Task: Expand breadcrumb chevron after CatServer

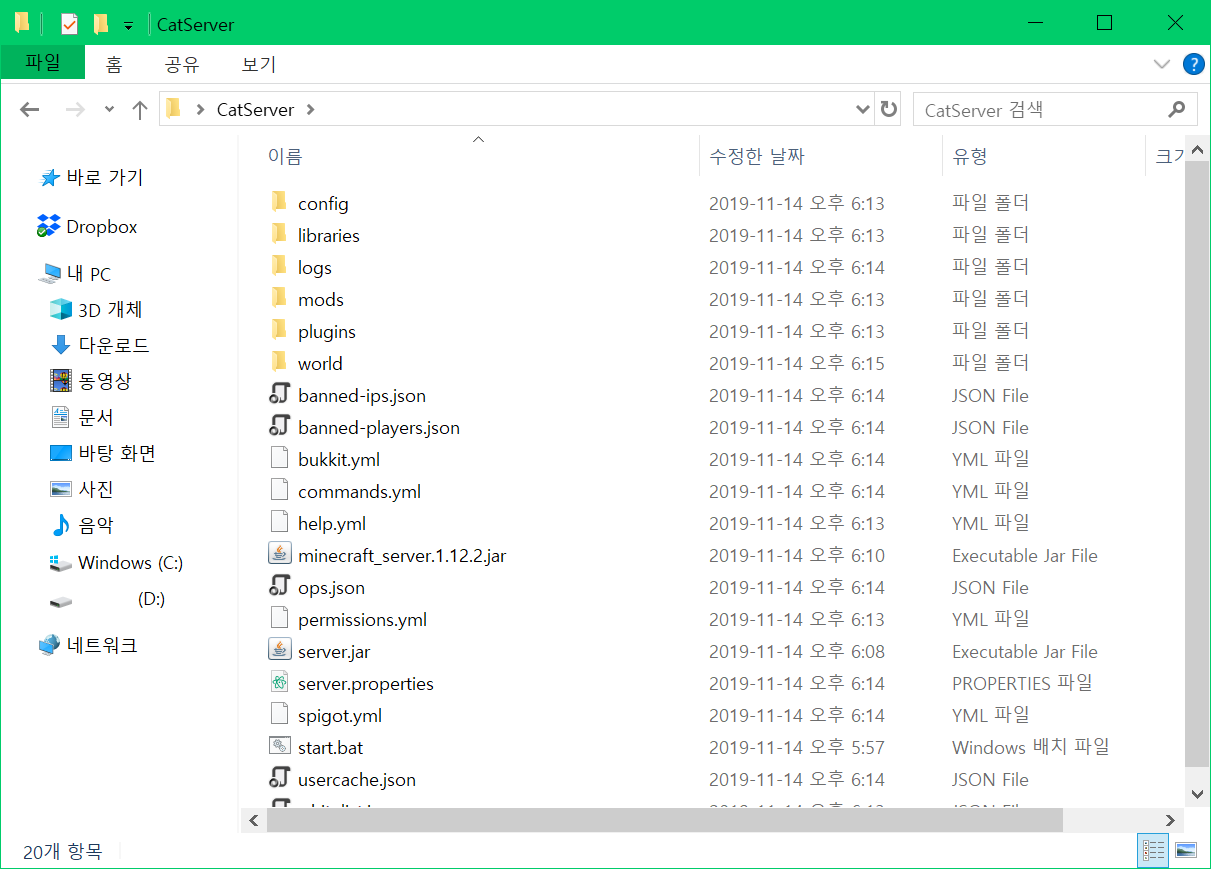Action: 310,109
